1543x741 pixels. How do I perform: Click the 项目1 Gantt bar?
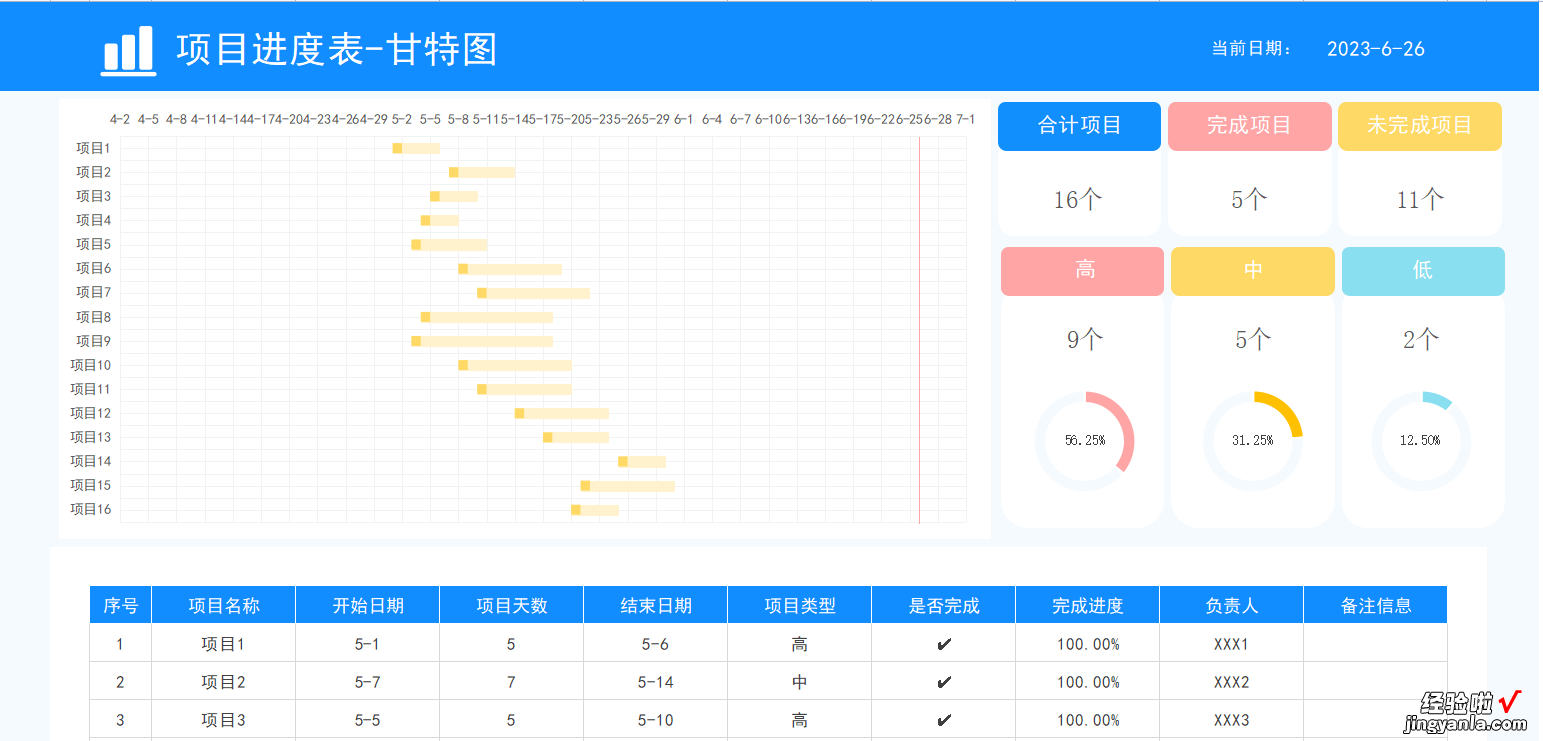point(416,149)
